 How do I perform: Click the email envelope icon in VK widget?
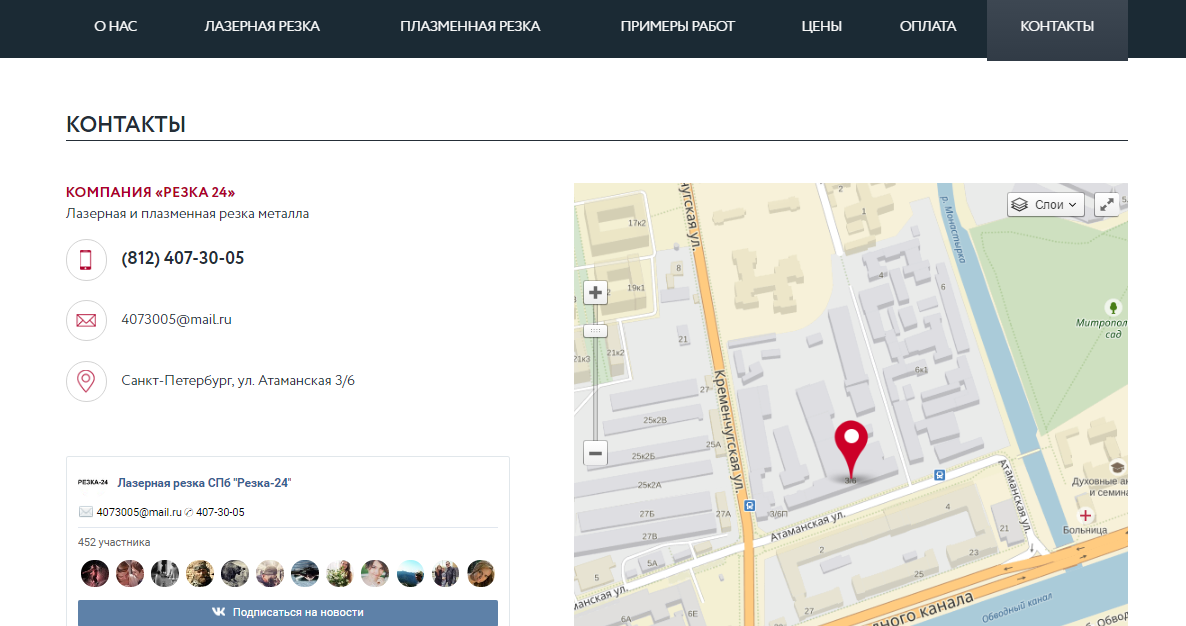point(85,512)
